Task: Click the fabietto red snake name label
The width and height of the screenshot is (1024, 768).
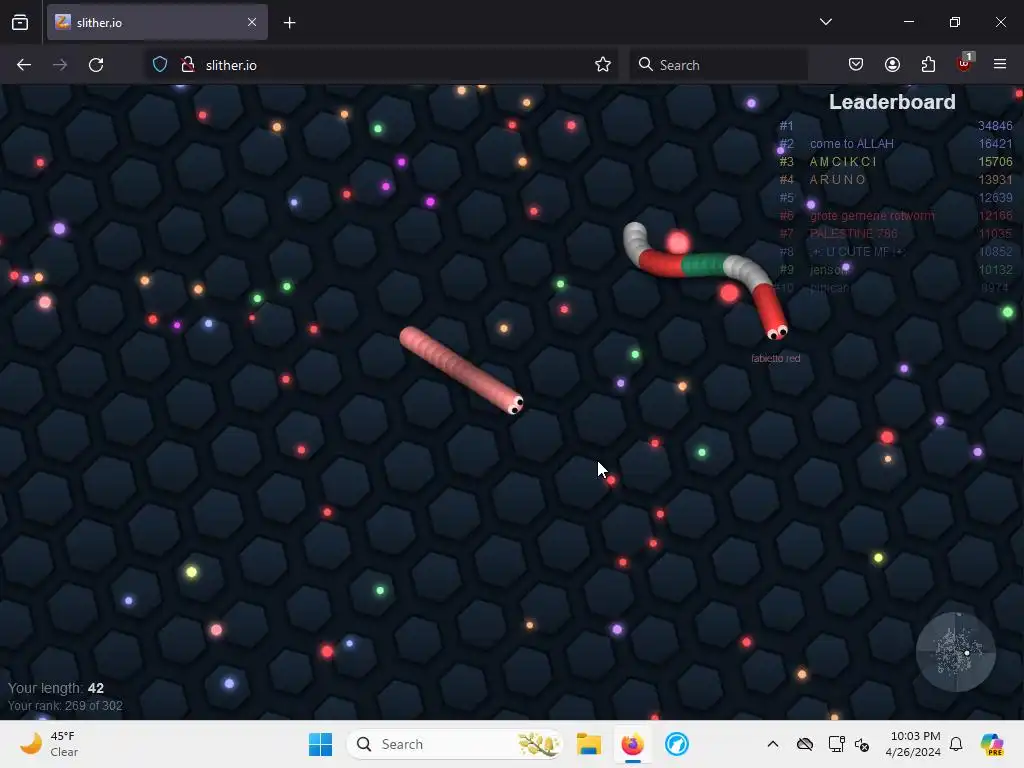Action: pos(775,359)
